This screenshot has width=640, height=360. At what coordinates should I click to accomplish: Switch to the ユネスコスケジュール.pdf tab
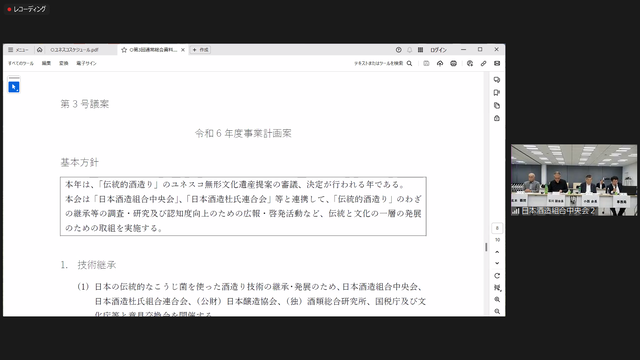pos(74,50)
